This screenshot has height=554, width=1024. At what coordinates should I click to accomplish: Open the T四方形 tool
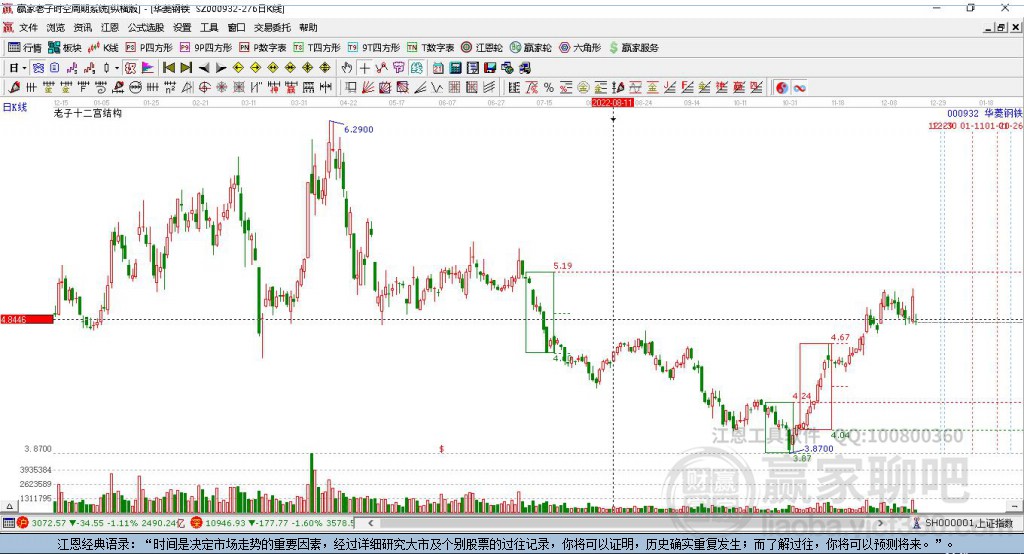(317, 48)
